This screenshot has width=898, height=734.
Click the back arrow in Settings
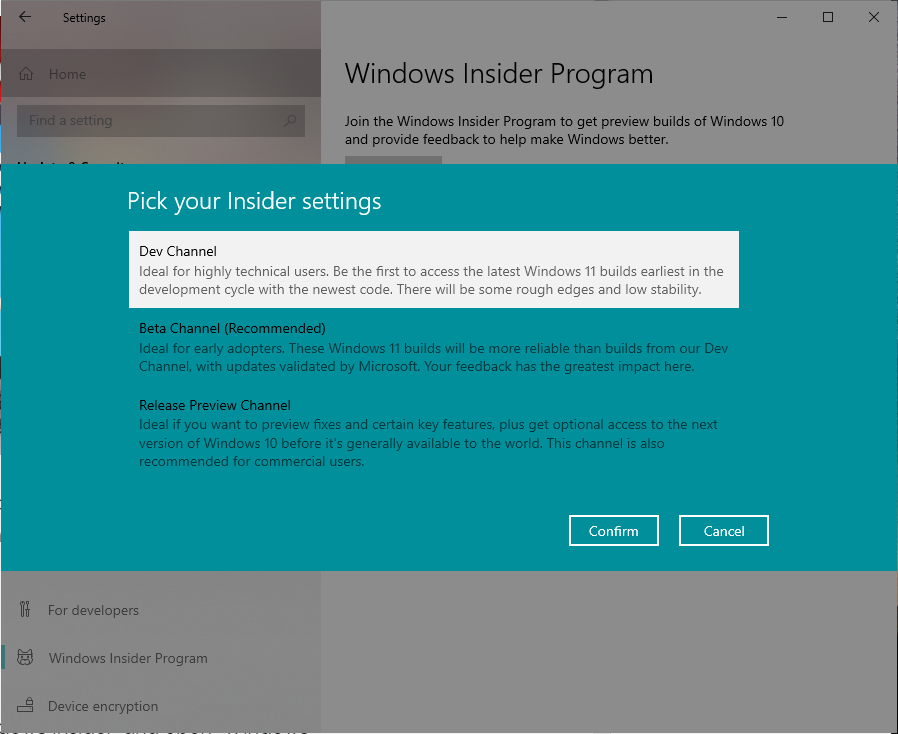[25, 17]
